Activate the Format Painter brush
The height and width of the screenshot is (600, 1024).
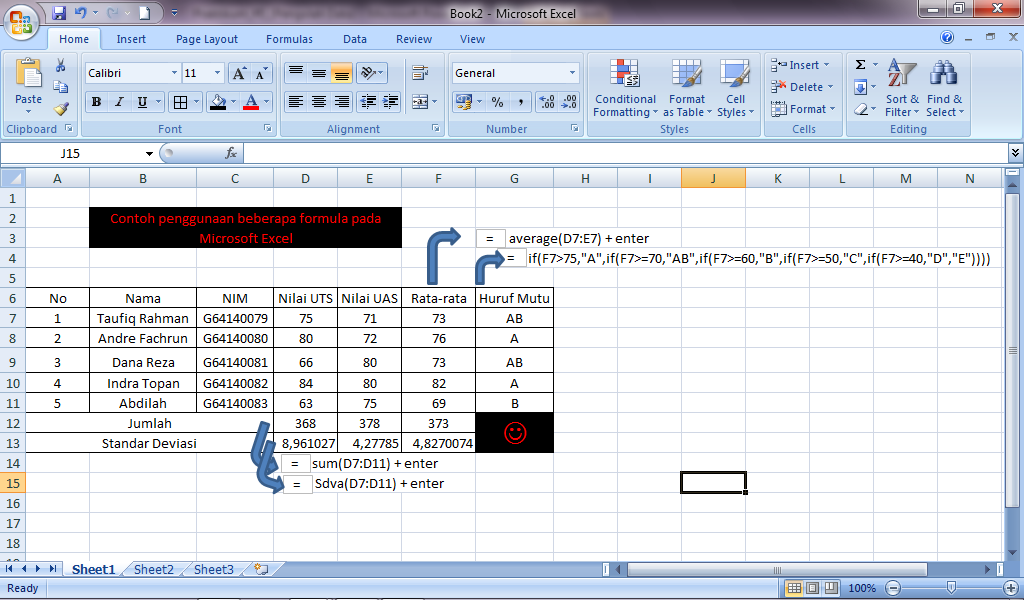[x=61, y=108]
